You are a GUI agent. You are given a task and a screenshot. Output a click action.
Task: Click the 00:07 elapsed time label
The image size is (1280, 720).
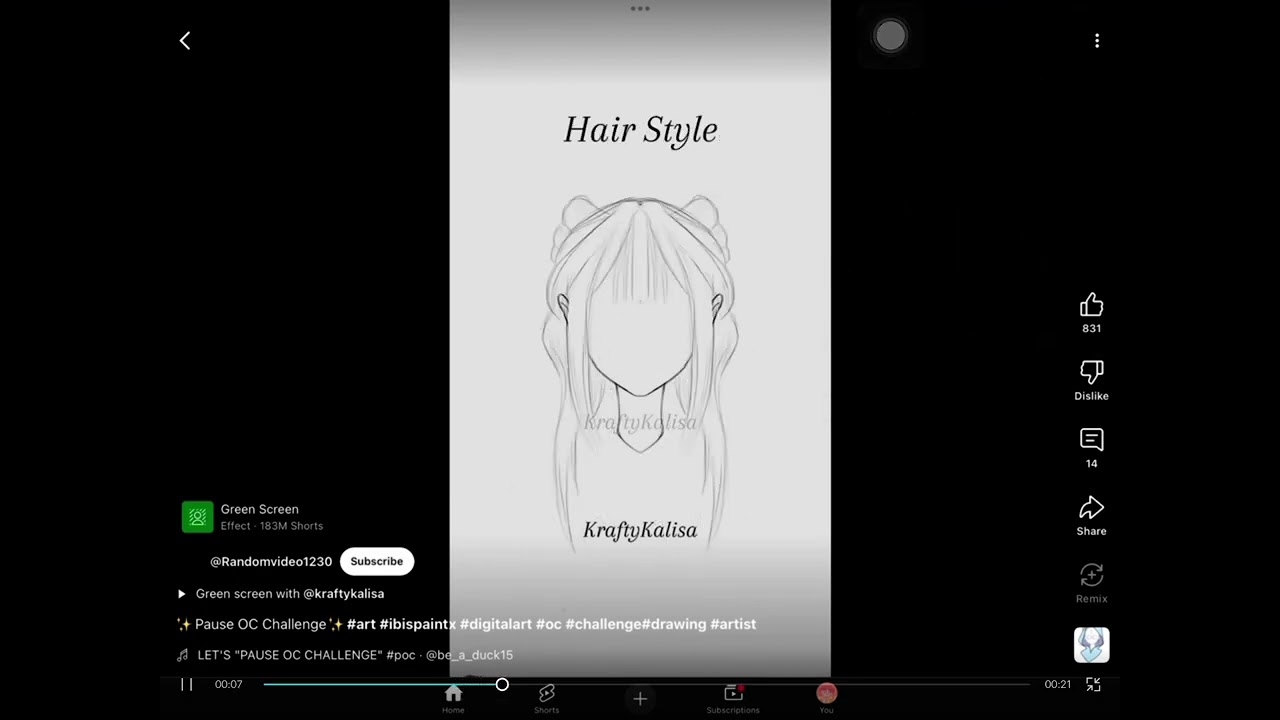[228, 684]
